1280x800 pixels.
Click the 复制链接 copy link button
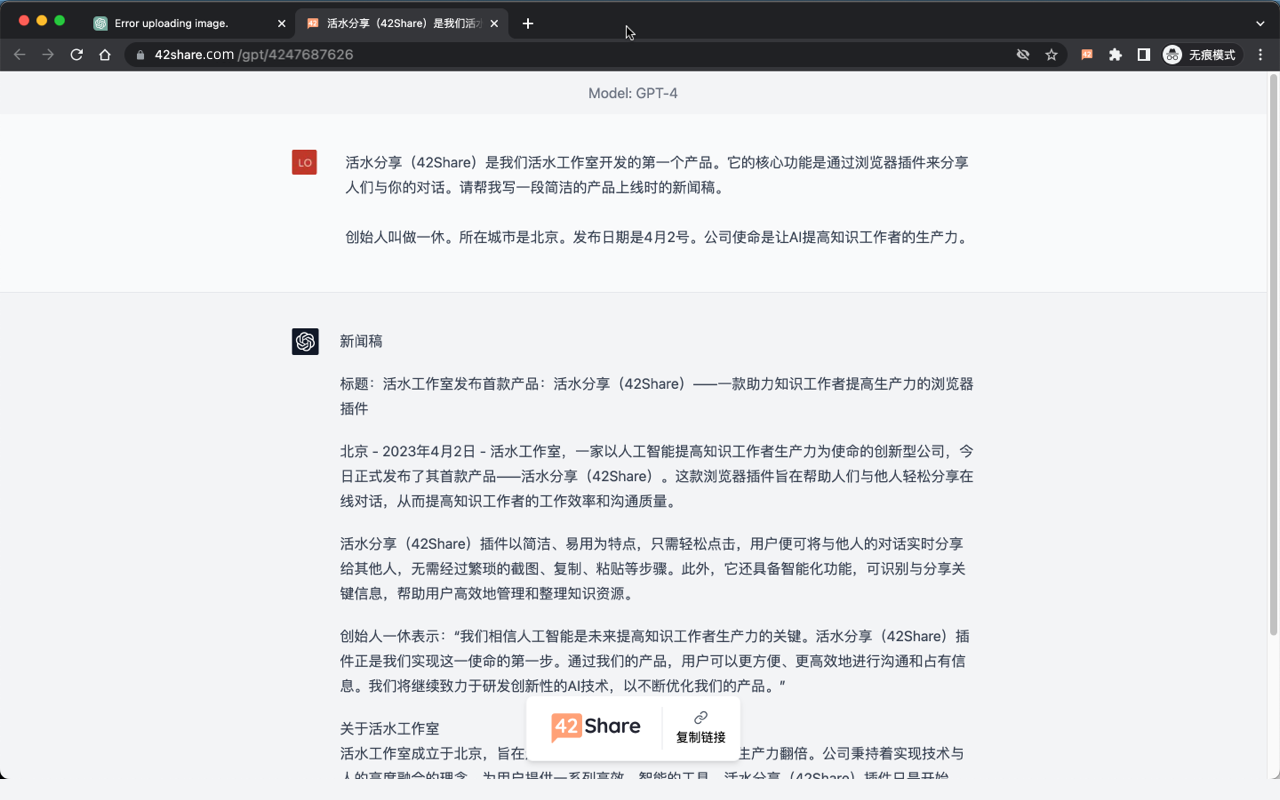pos(700,727)
